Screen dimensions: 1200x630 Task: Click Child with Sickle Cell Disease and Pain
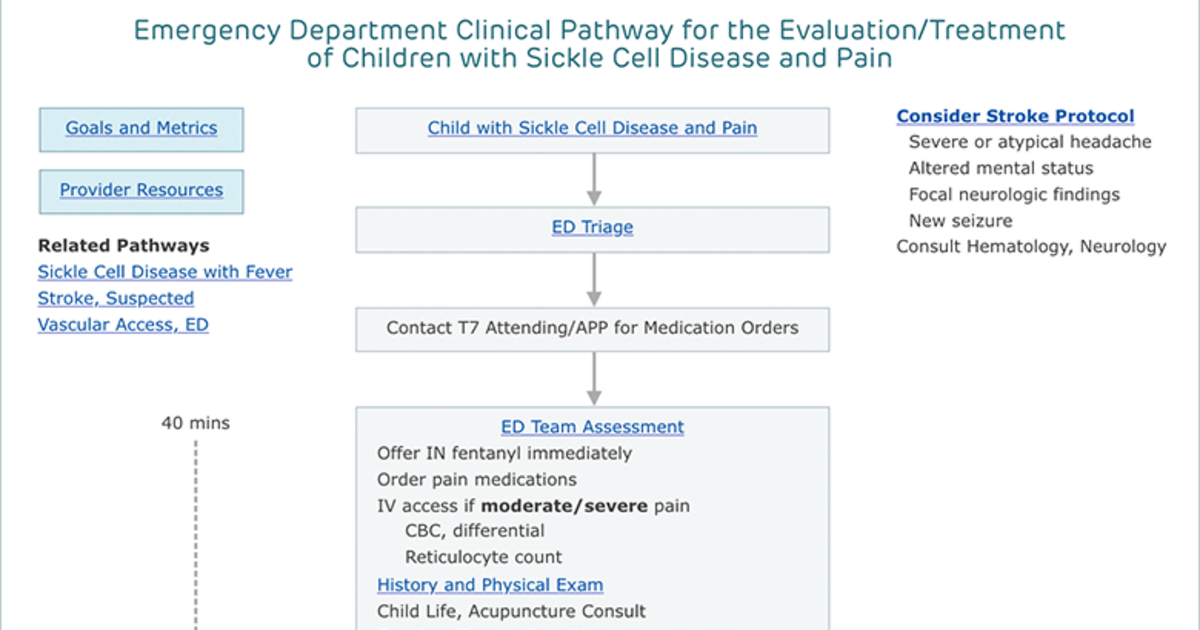[592, 128]
